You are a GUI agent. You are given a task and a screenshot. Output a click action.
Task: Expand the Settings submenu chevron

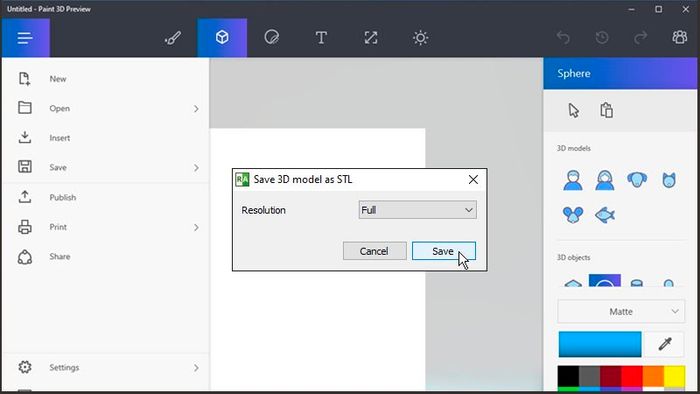pos(196,368)
